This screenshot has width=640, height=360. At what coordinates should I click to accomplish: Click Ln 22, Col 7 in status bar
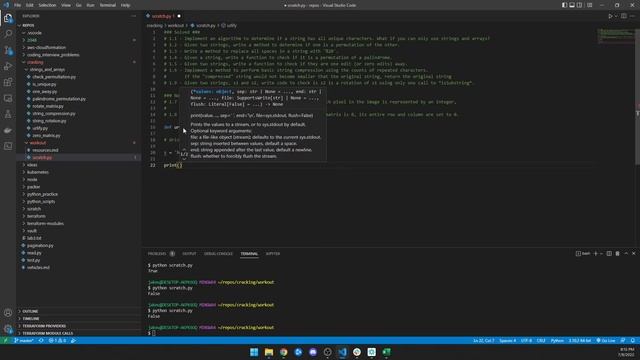pyautogui.click(x=484, y=340)
